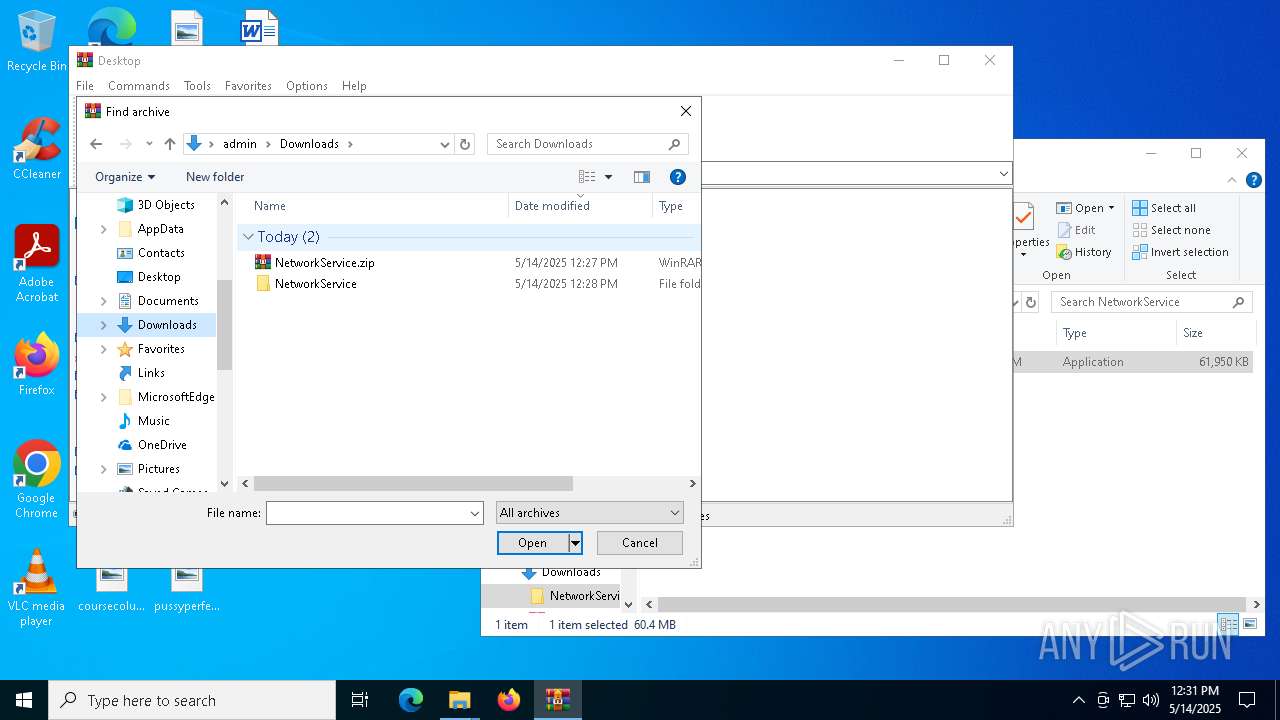This screenshot has height=720, width=1280.
Task: Click Invert selection in Explorer ribbon
Action: tap(1181, 252)
